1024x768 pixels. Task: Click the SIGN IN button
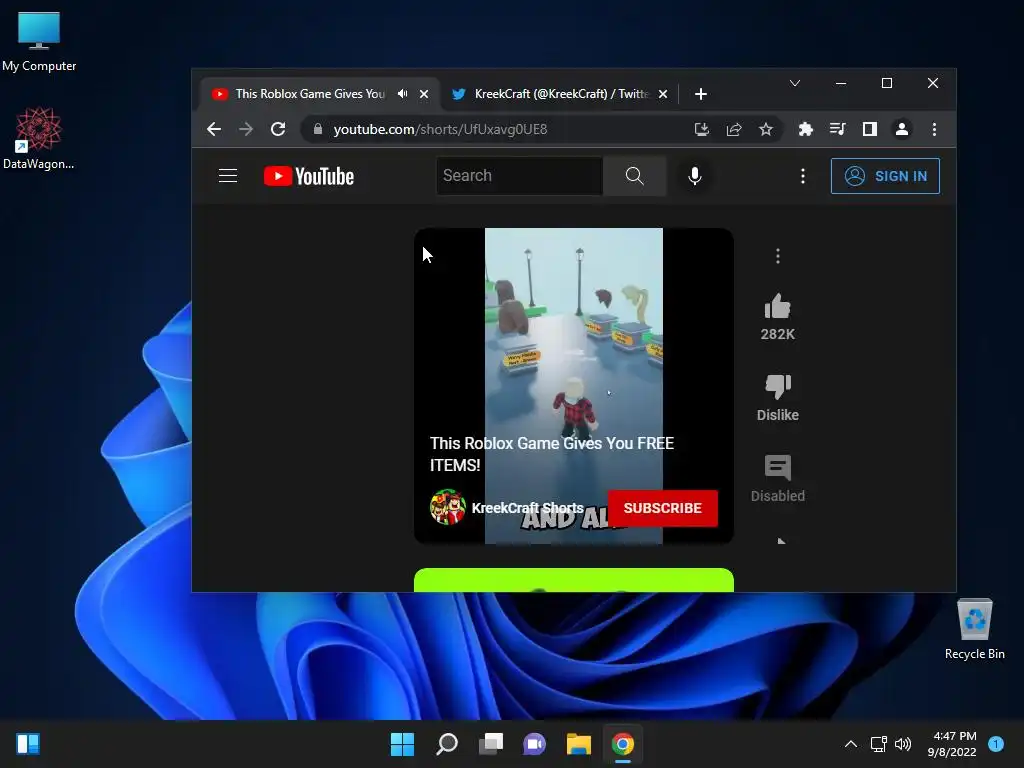pos(885,176)
